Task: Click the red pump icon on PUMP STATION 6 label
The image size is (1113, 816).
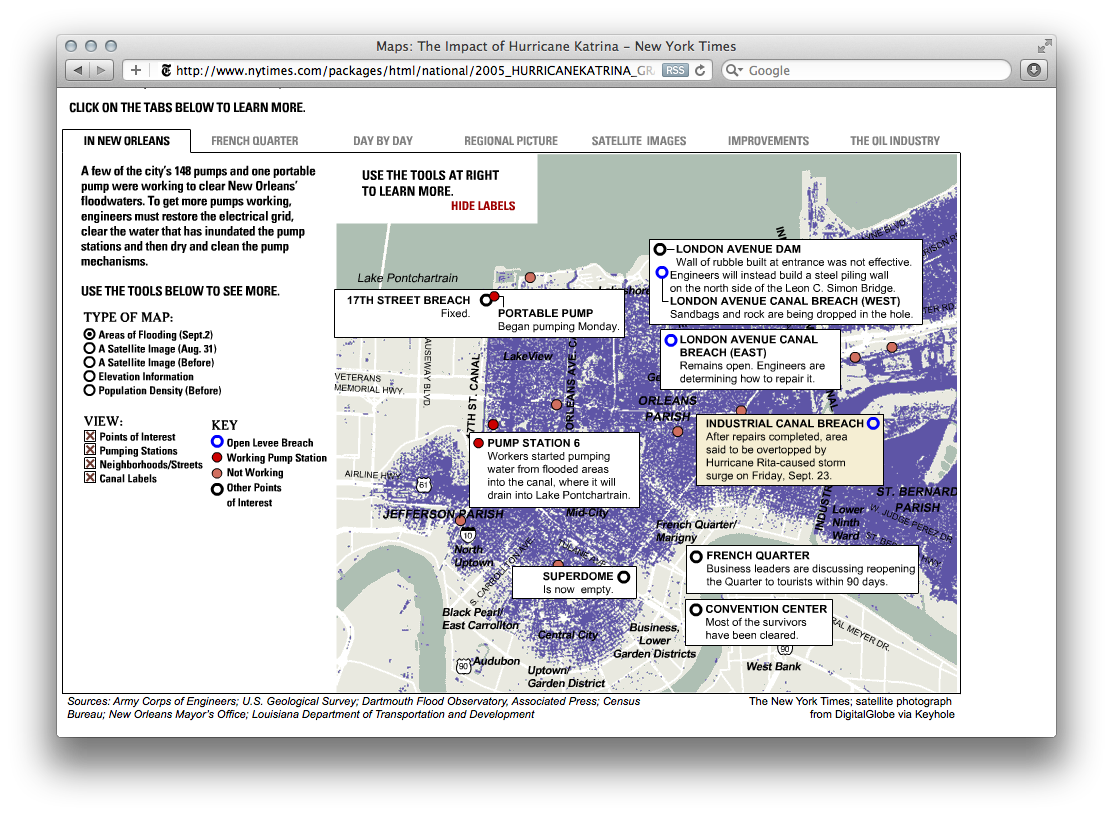Action: (x=481, y=443)
